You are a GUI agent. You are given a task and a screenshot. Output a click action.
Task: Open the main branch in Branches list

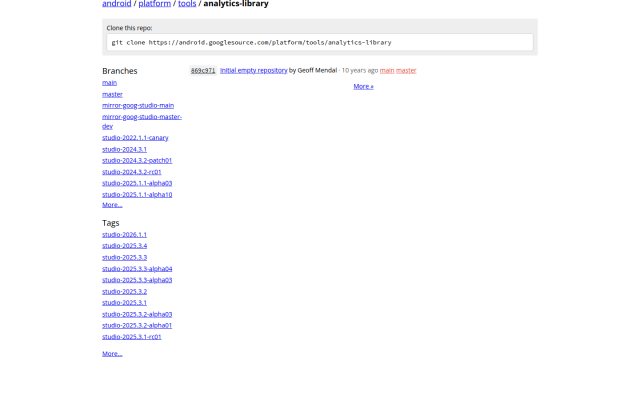point(109,83)
